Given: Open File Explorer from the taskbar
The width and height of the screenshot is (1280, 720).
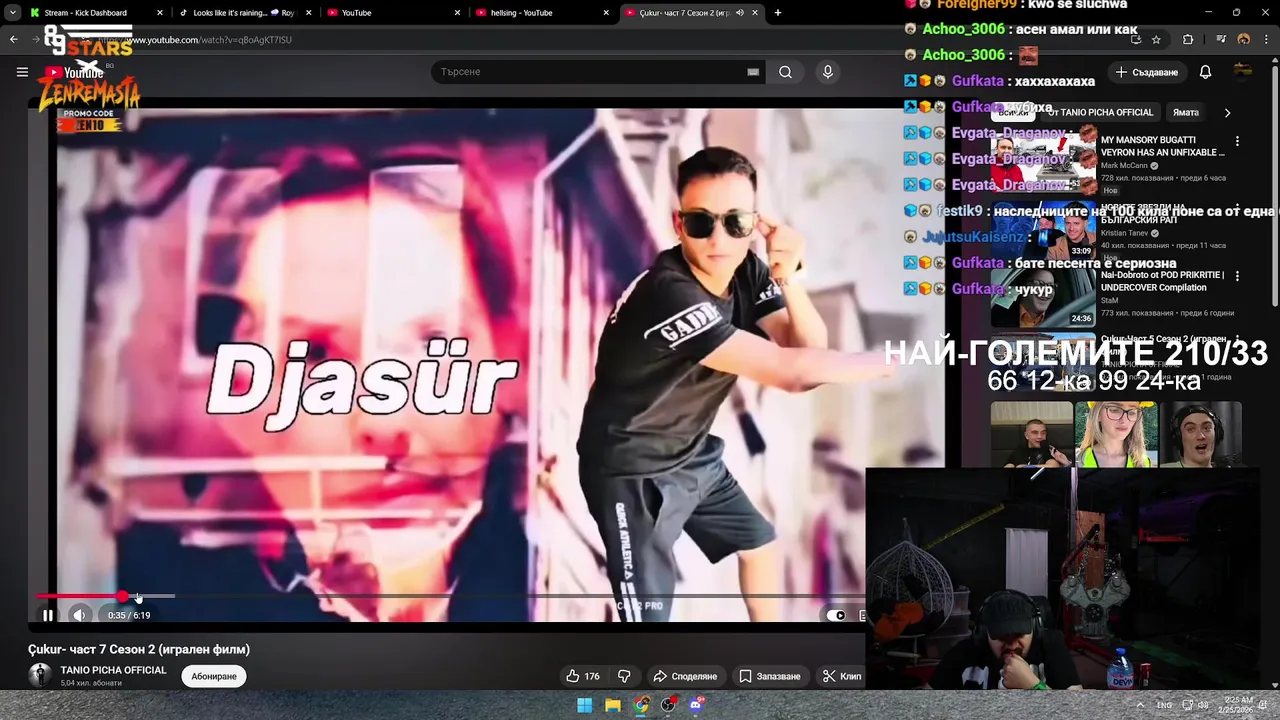Looking at the screenshot, I should [x=613, y=704].
